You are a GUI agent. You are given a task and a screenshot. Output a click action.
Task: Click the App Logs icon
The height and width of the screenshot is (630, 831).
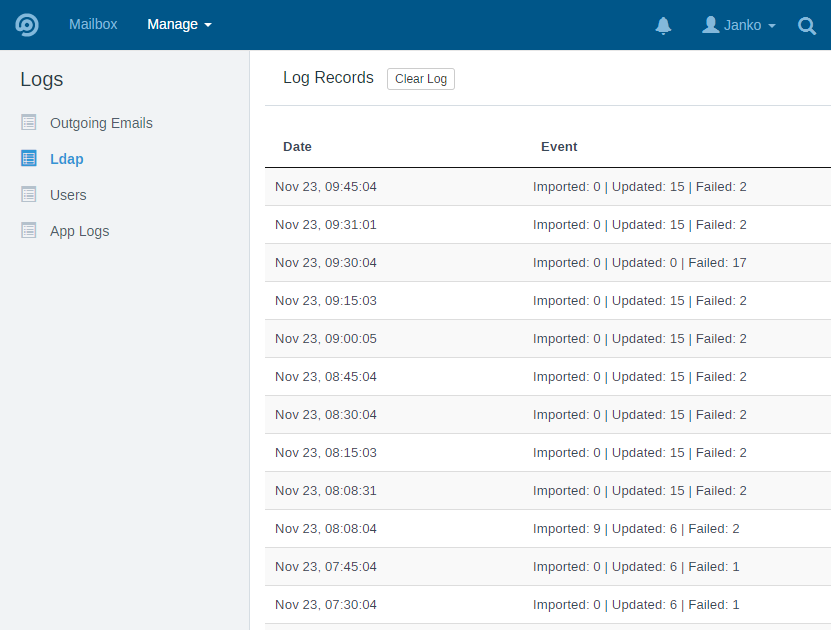tap(28, 230)
